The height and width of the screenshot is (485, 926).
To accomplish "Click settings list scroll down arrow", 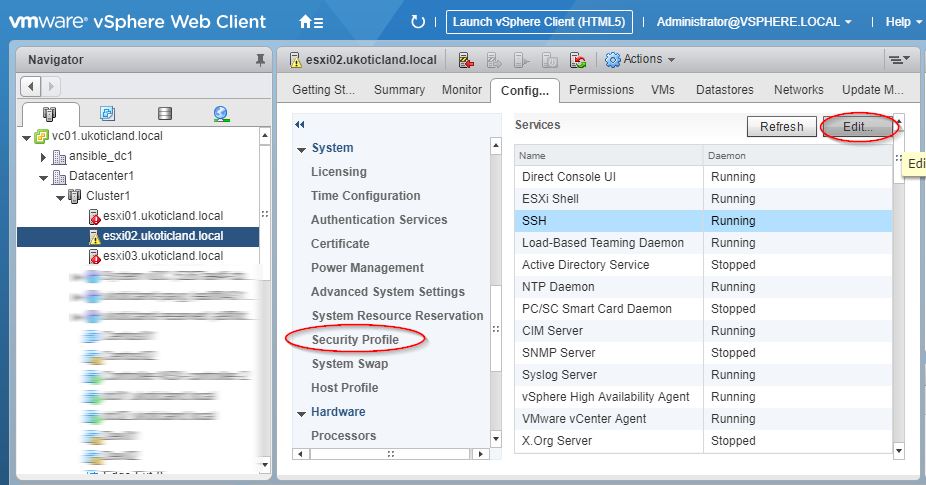I will 496,438.
